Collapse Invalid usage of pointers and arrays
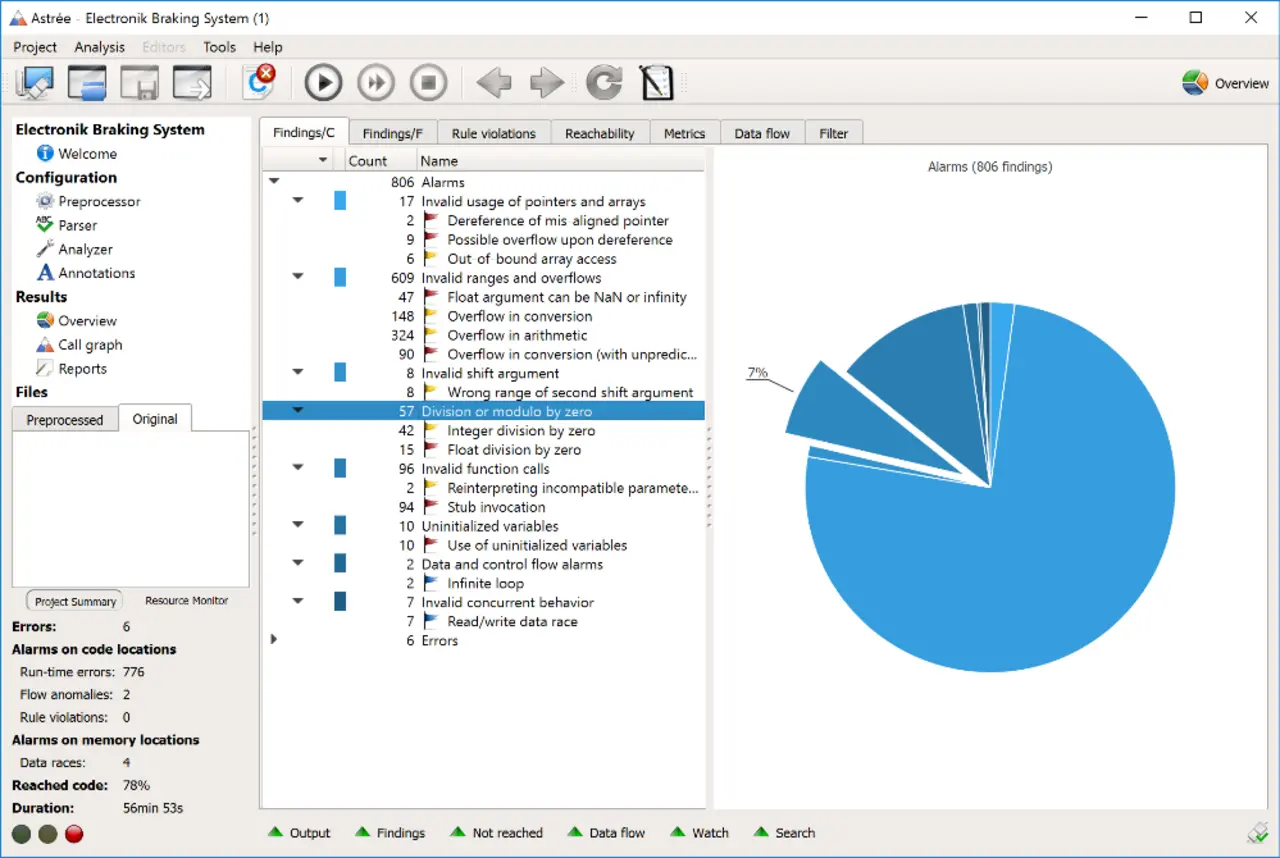The height and width of the screenshot is (858, 1280). point(297,201)
